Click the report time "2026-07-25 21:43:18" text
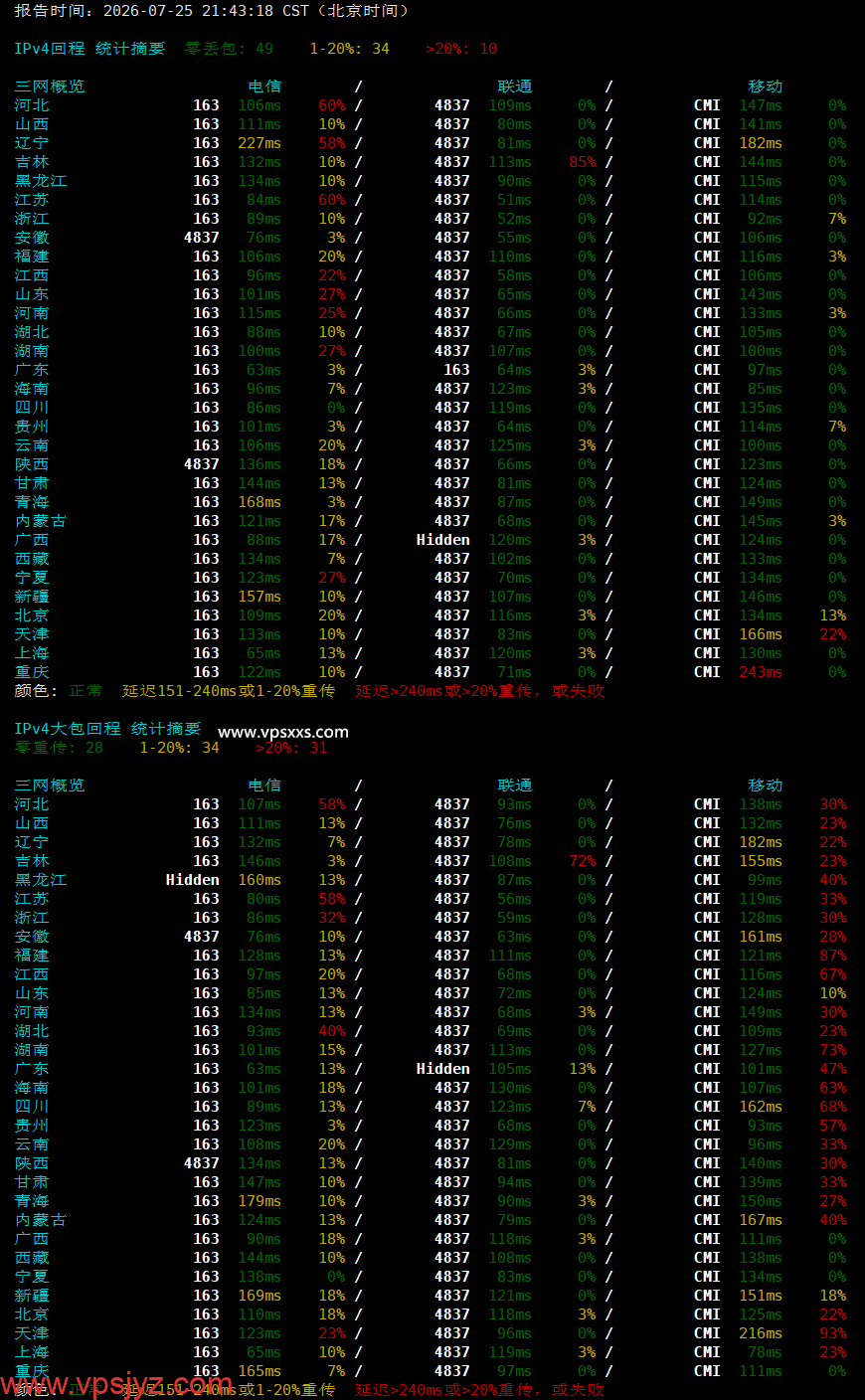The height and width of the screenshot is (1400, 865). (188, 11)
